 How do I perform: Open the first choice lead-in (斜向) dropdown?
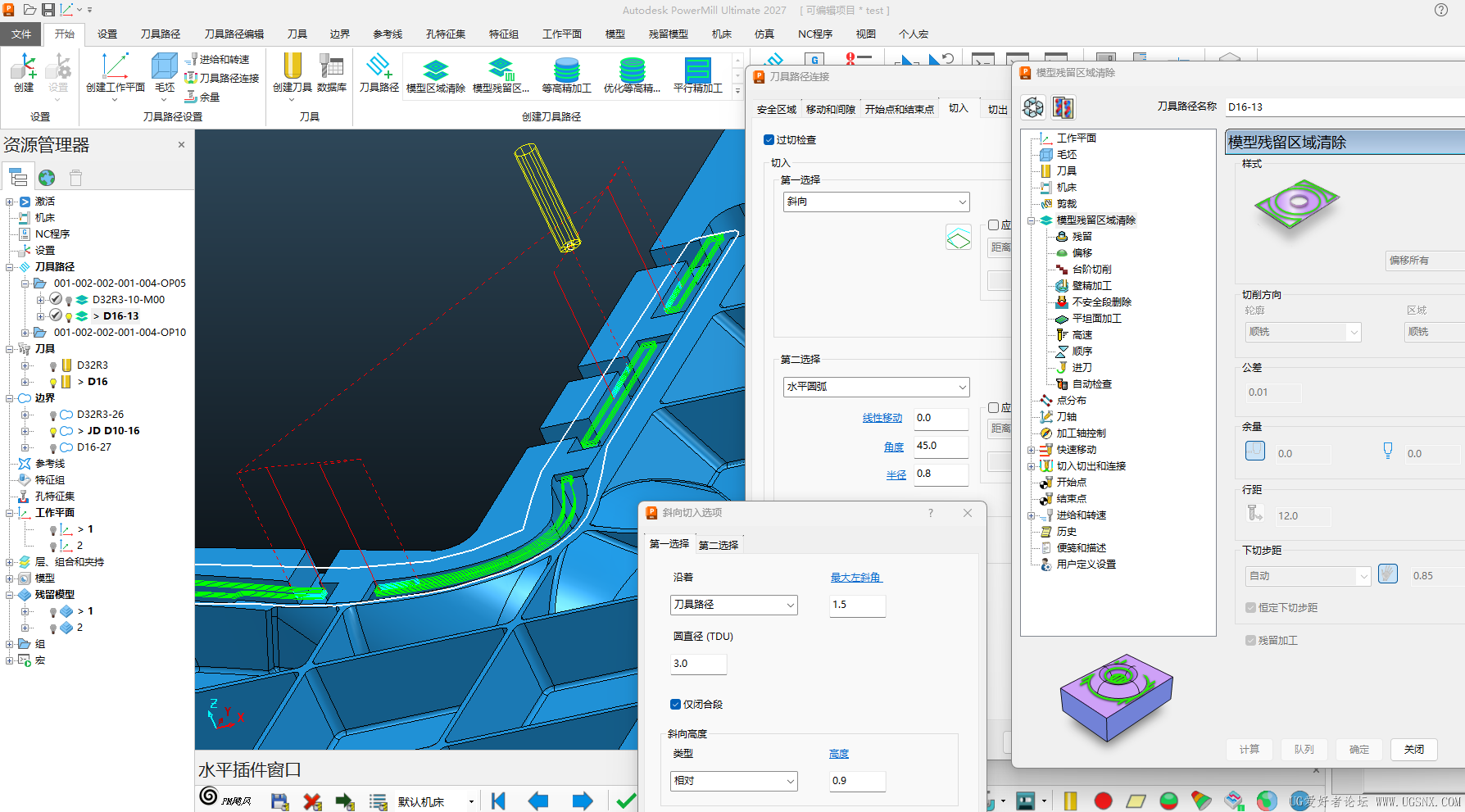coord(877,202)
